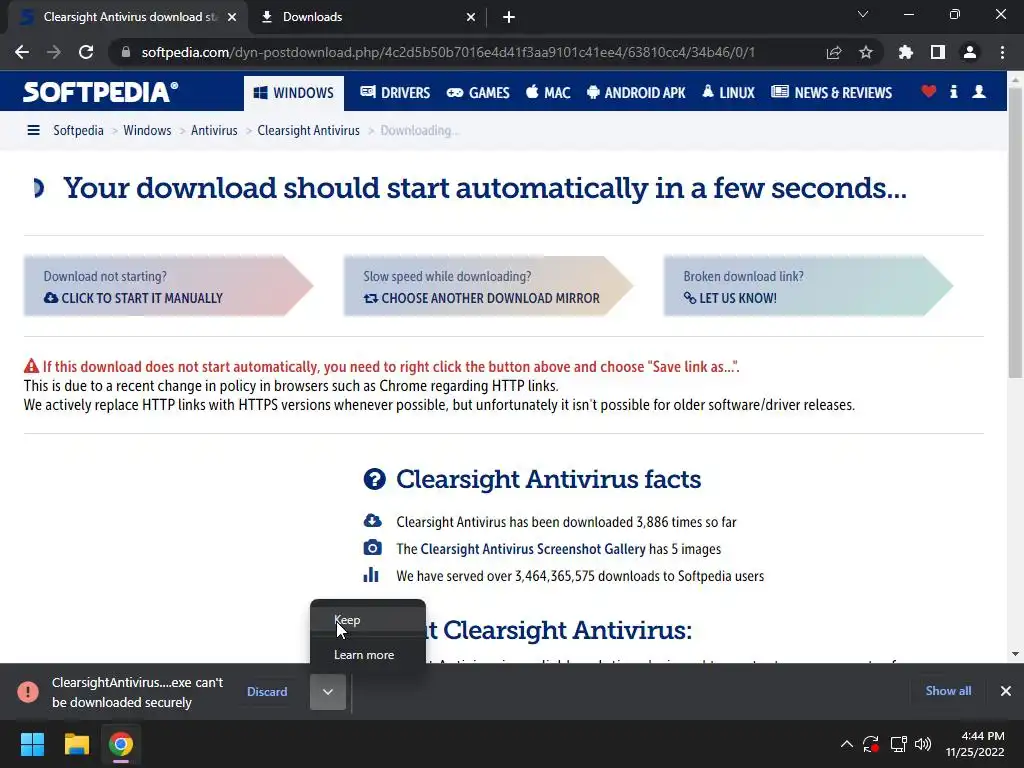
Task: Open Chrome three-dot menu
Action: [1002, 52]
